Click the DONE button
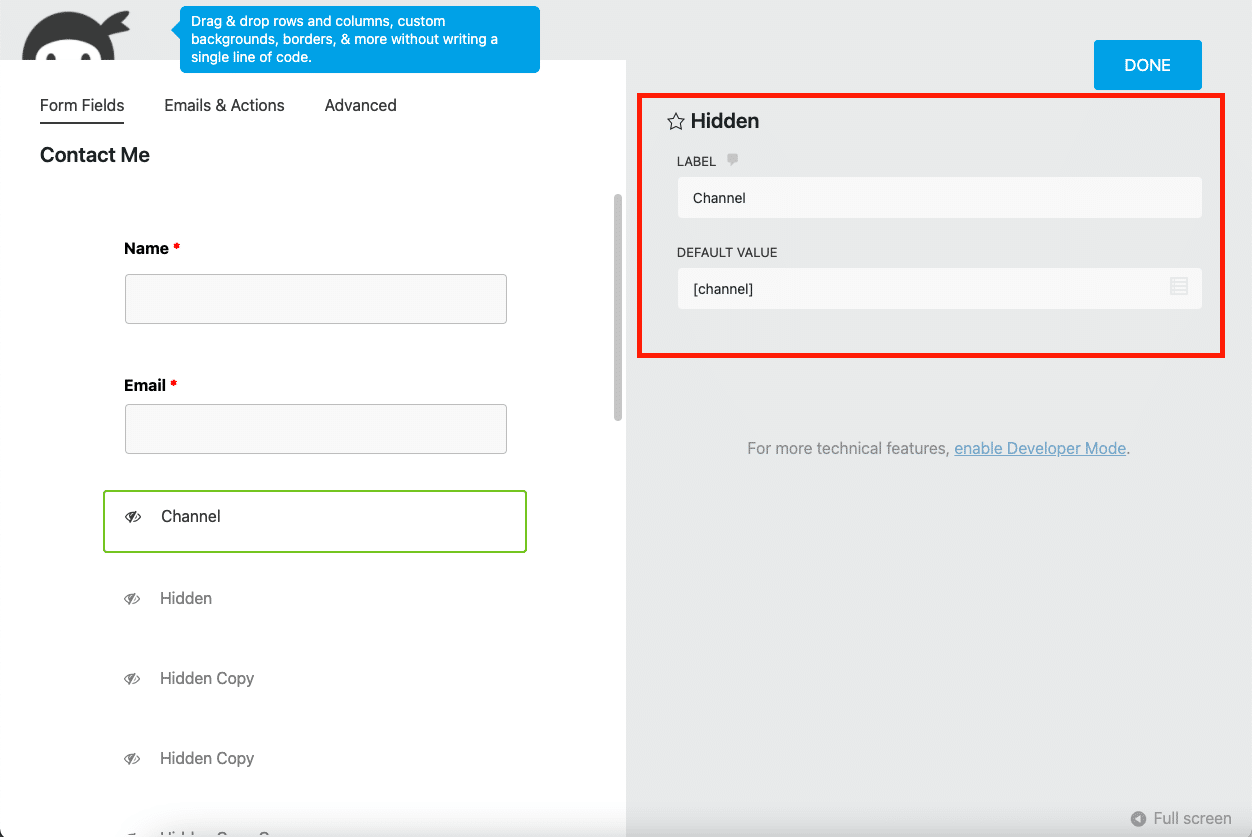The image size is (1252, 837). click(1147, 64)
